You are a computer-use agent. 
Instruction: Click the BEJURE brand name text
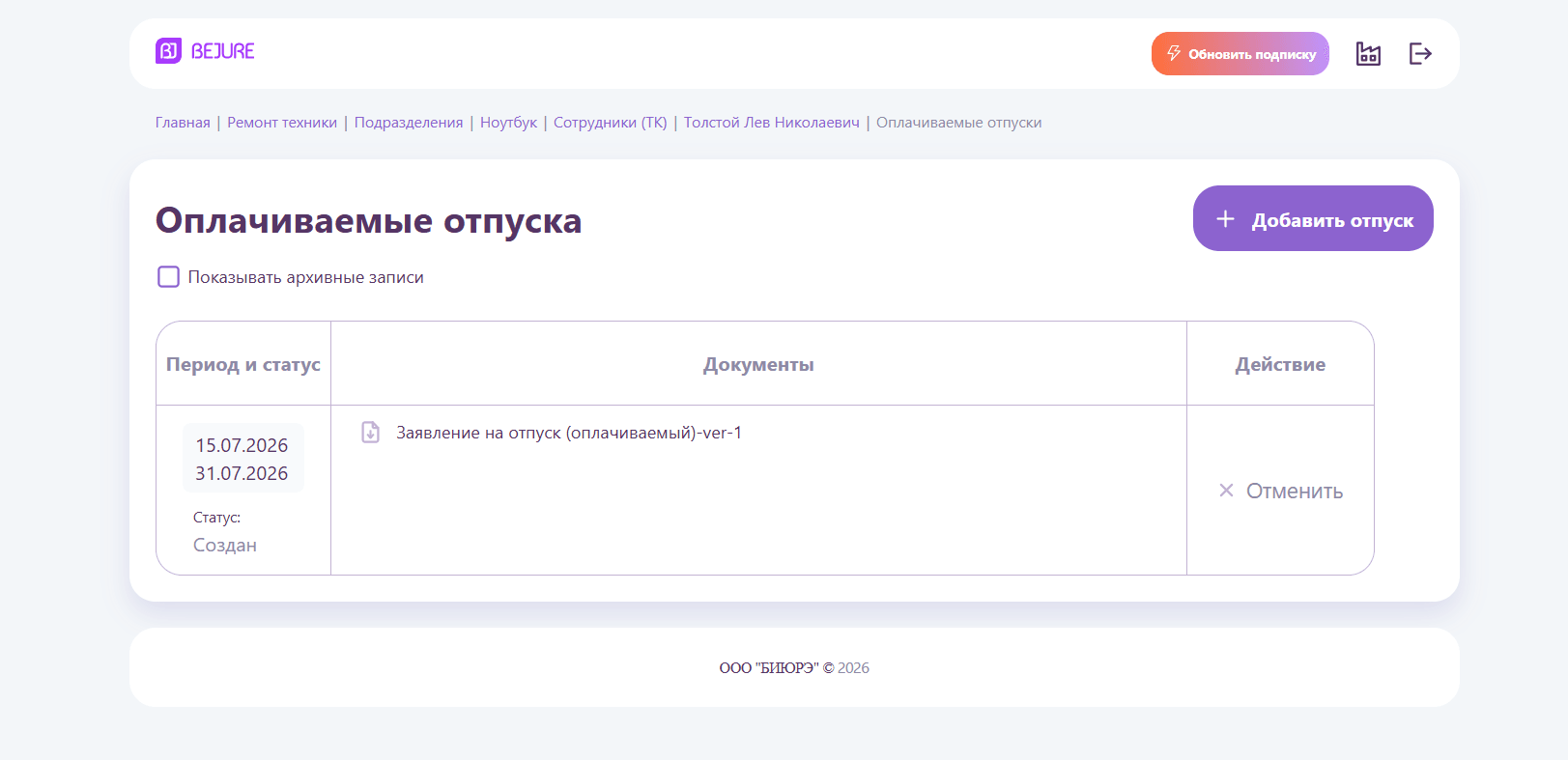(x=223, y=51)
